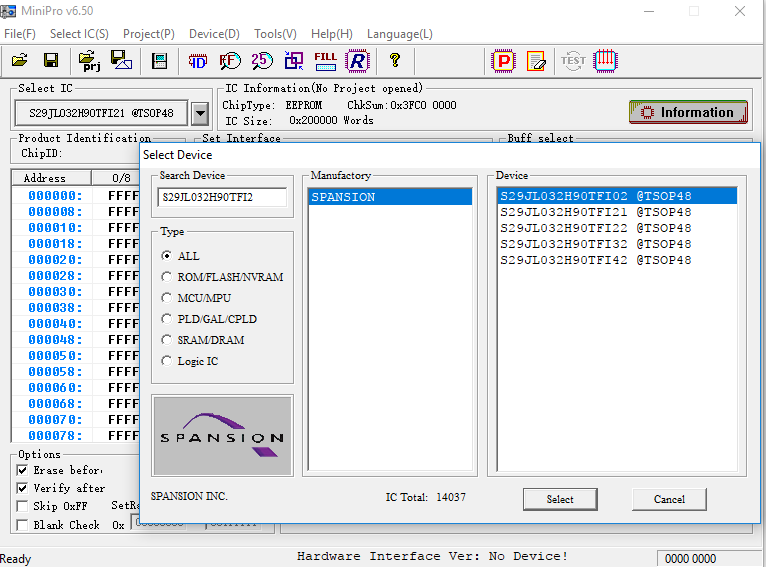
Task: Click the Cancel button in dialog
Action: pyautogui.click(x=669, y=499)
